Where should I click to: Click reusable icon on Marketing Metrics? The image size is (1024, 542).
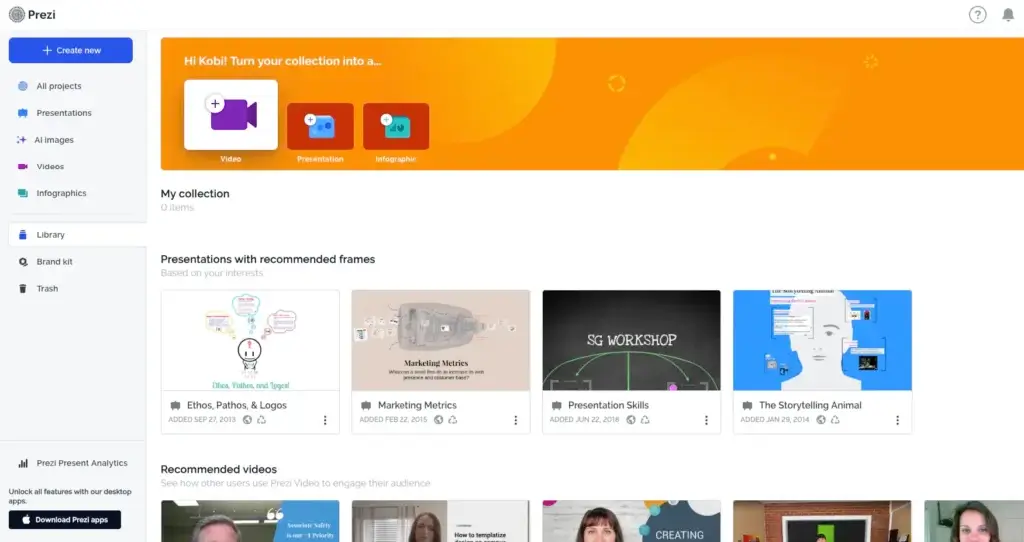pos(453,420)
